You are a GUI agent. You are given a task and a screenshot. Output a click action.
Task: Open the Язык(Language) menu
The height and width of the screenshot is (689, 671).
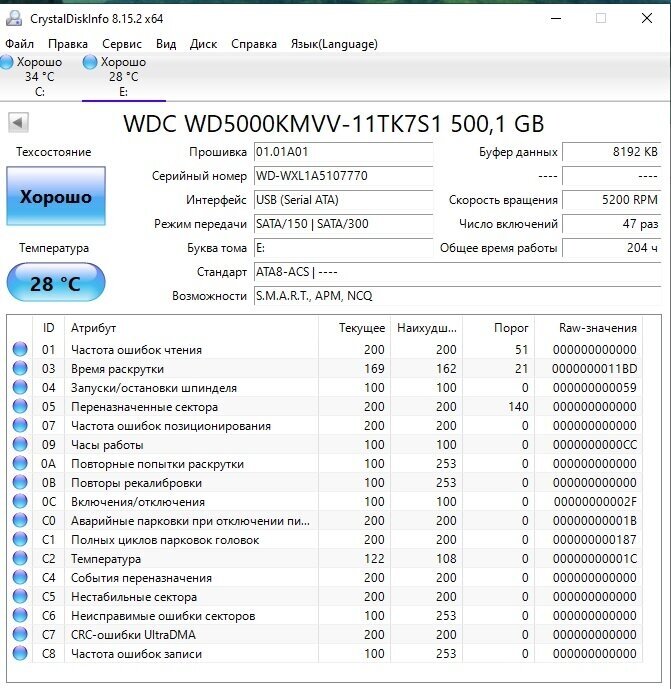pos(334,44)
